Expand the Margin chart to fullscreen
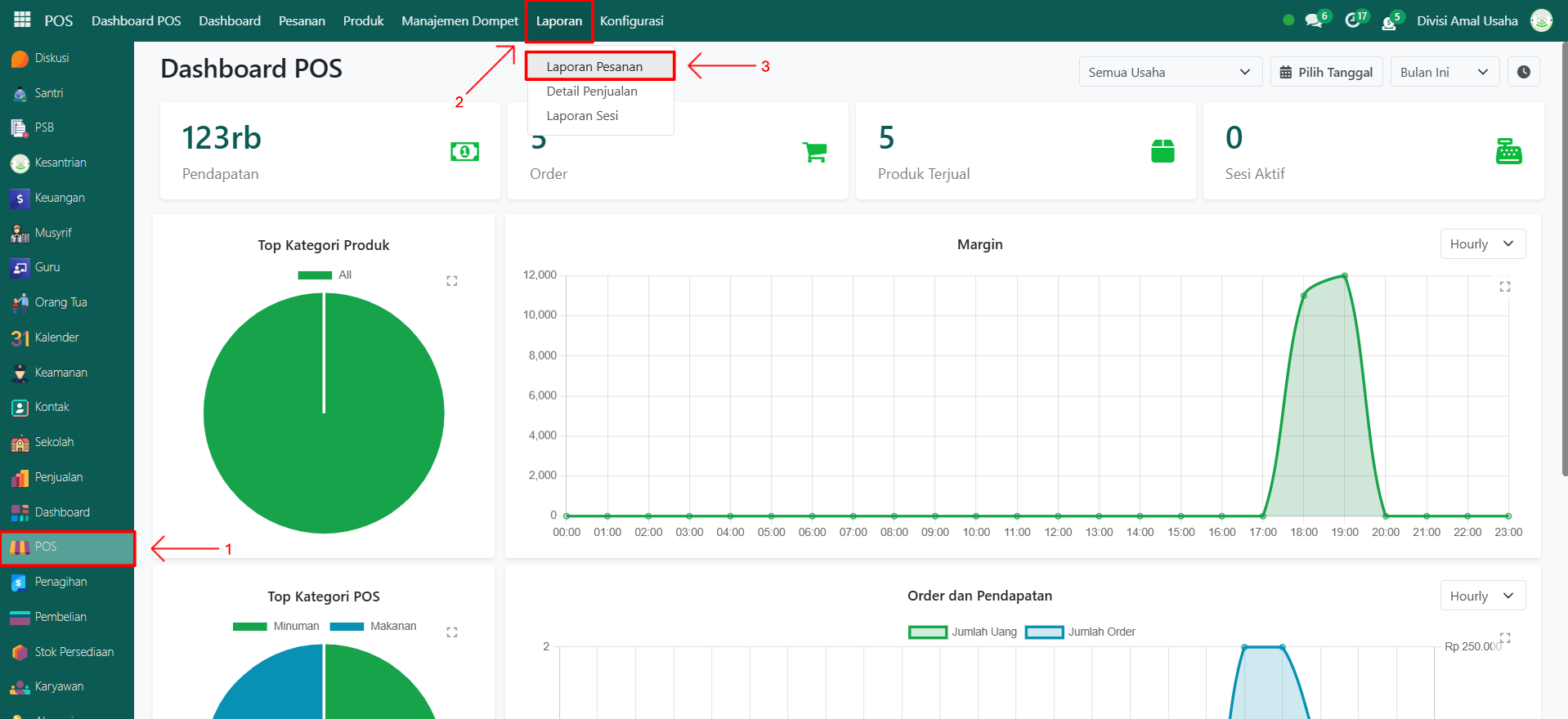Viewport: 1568px width, 719px height. 1504,287
